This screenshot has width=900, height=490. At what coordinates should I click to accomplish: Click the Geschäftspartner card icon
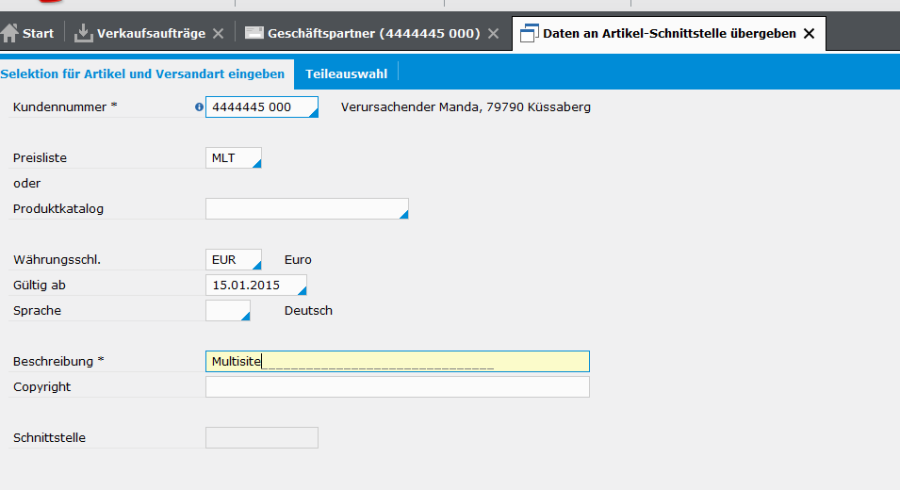254,33
